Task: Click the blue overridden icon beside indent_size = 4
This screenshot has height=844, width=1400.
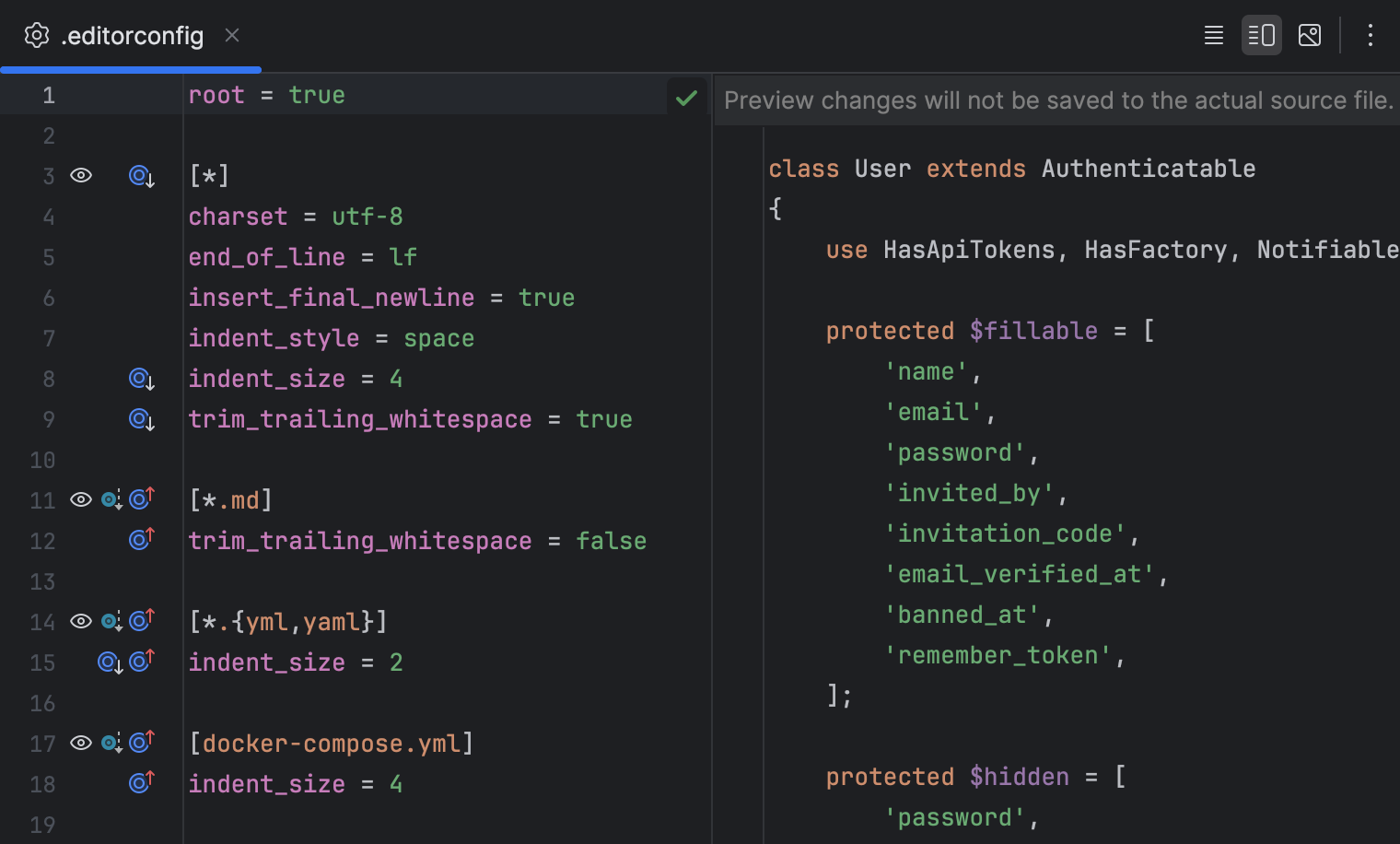Action: (140, 379)
